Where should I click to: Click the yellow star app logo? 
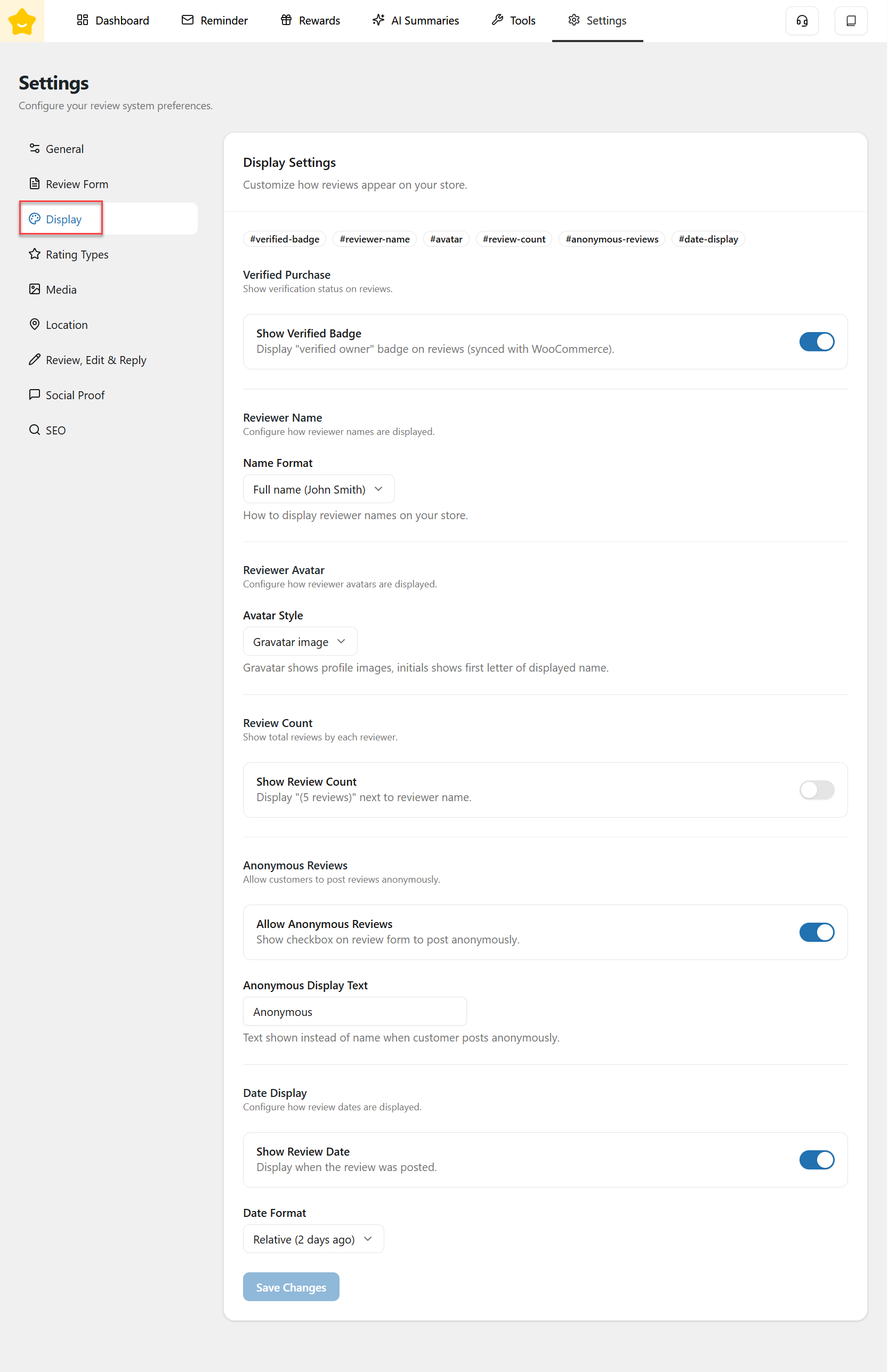pos(22,21)
